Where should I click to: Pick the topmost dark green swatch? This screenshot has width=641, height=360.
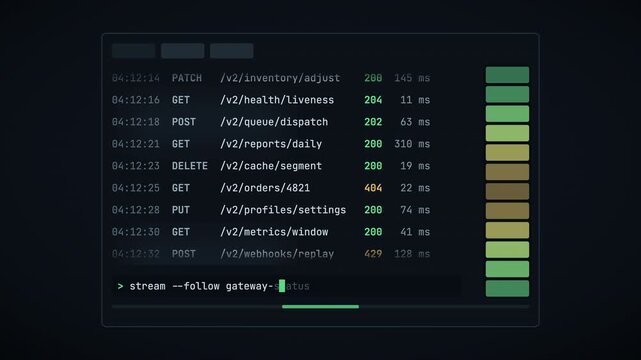click(x=507, y=75)
